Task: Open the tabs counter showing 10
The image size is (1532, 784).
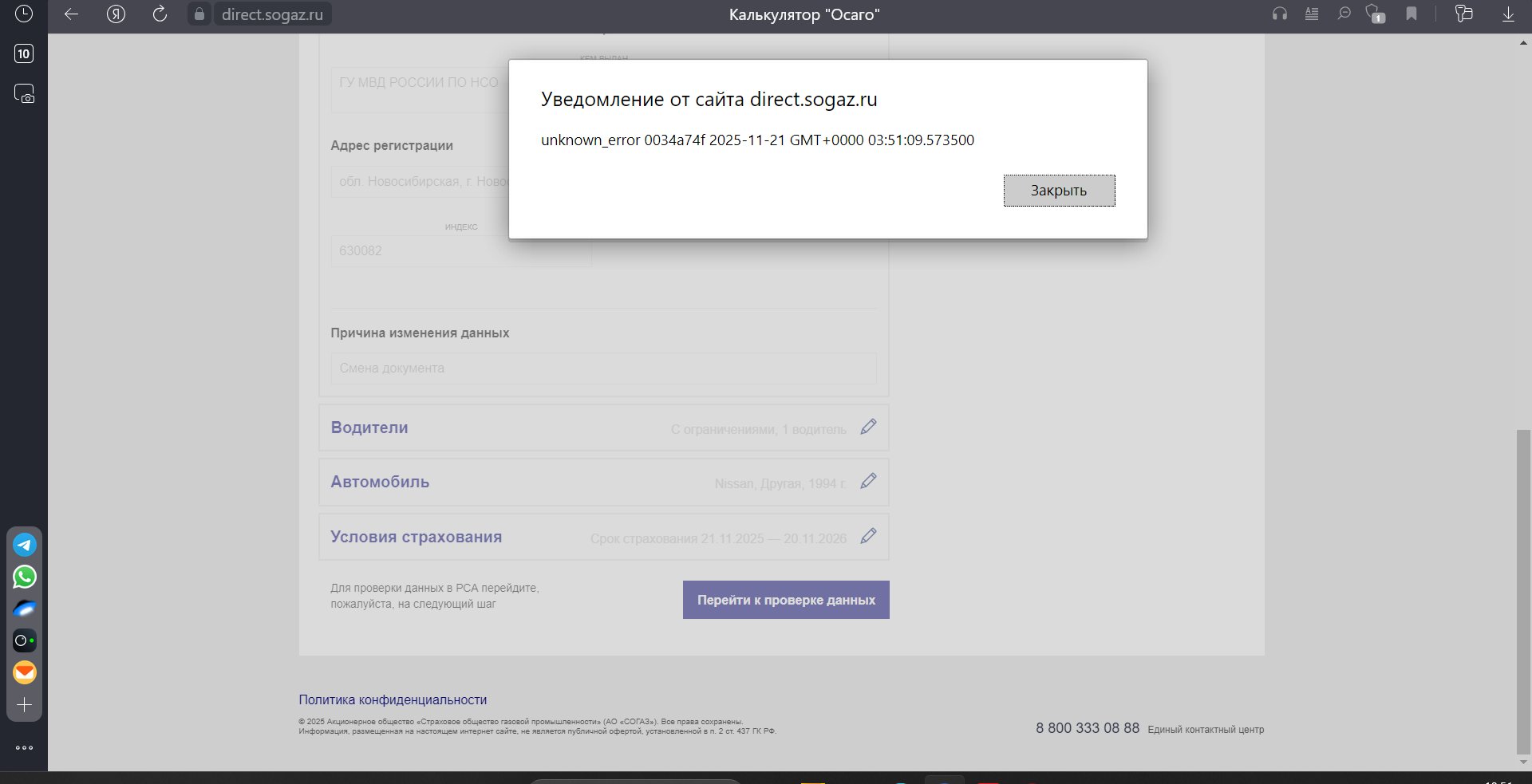Action: [x=24, y=53]
